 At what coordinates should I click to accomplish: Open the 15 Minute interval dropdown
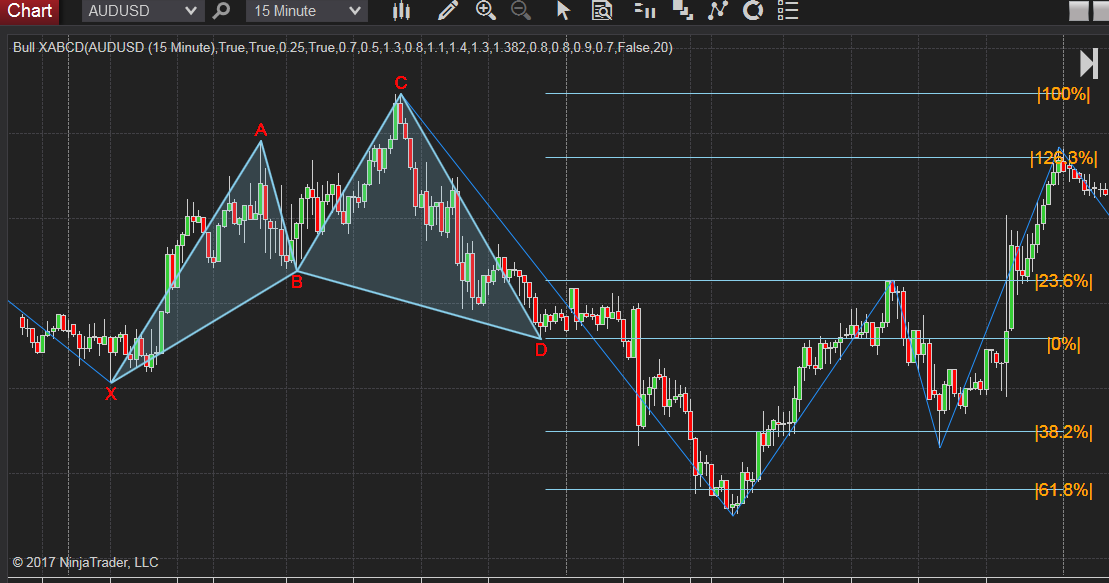tap(305, 11)
